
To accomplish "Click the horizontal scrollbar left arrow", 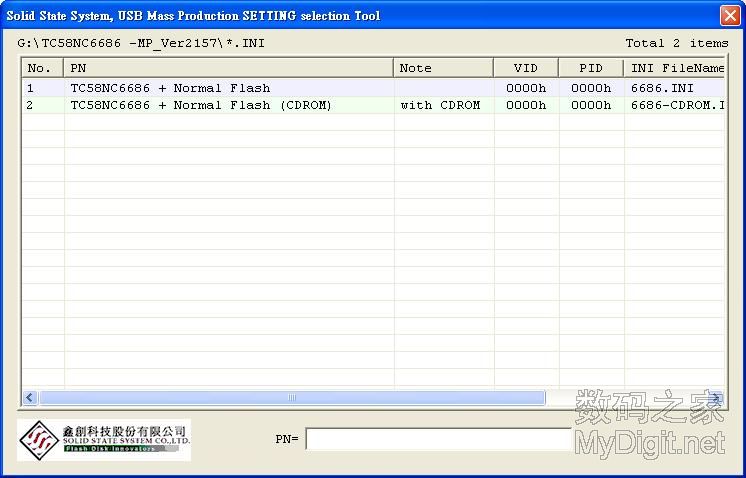I will point(30,398).
